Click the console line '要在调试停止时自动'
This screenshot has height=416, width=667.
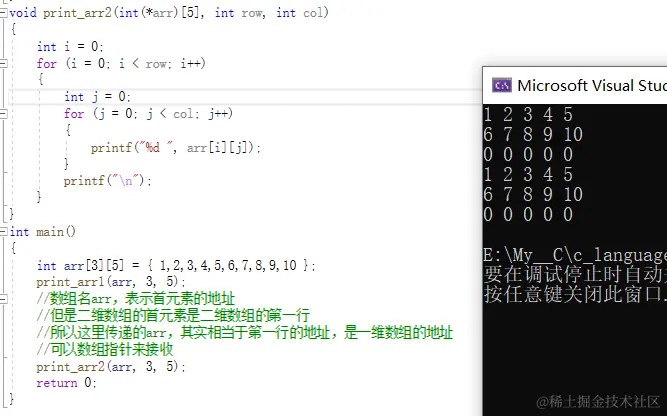click(x=575, y=274)
